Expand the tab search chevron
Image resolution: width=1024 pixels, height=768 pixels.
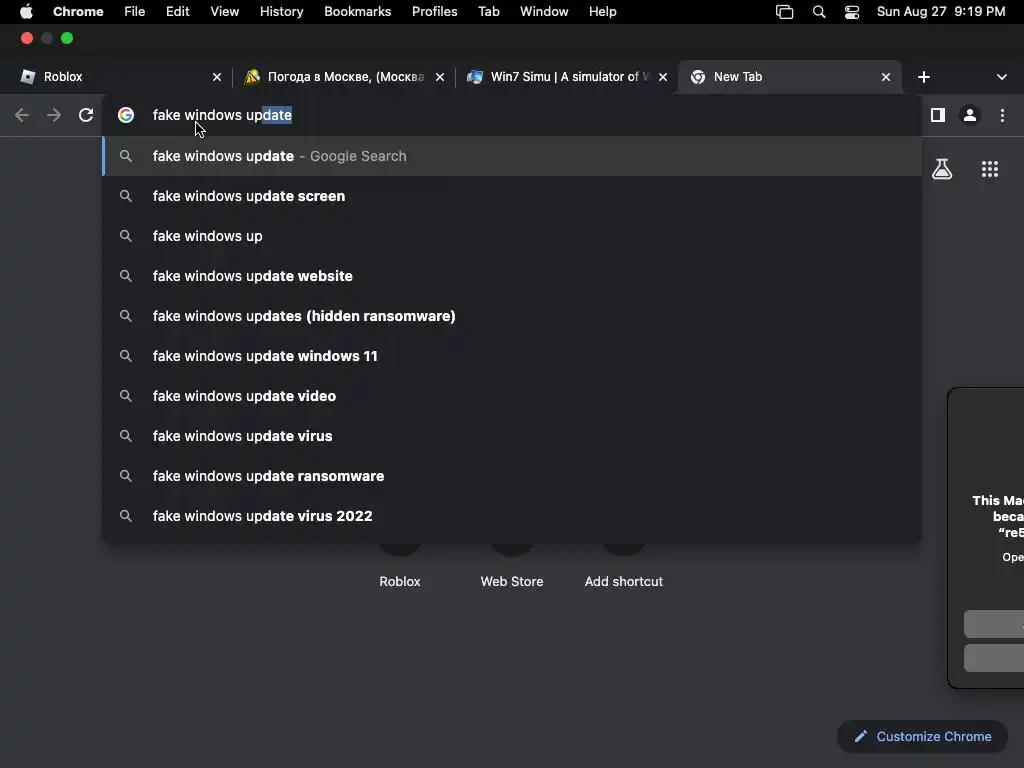[x=1002, y=77]
